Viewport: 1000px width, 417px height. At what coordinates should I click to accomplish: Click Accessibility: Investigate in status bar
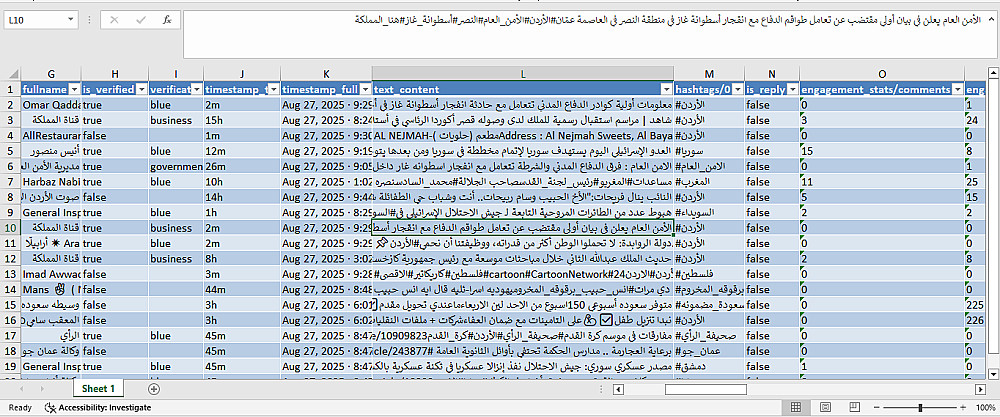point(105,407)
